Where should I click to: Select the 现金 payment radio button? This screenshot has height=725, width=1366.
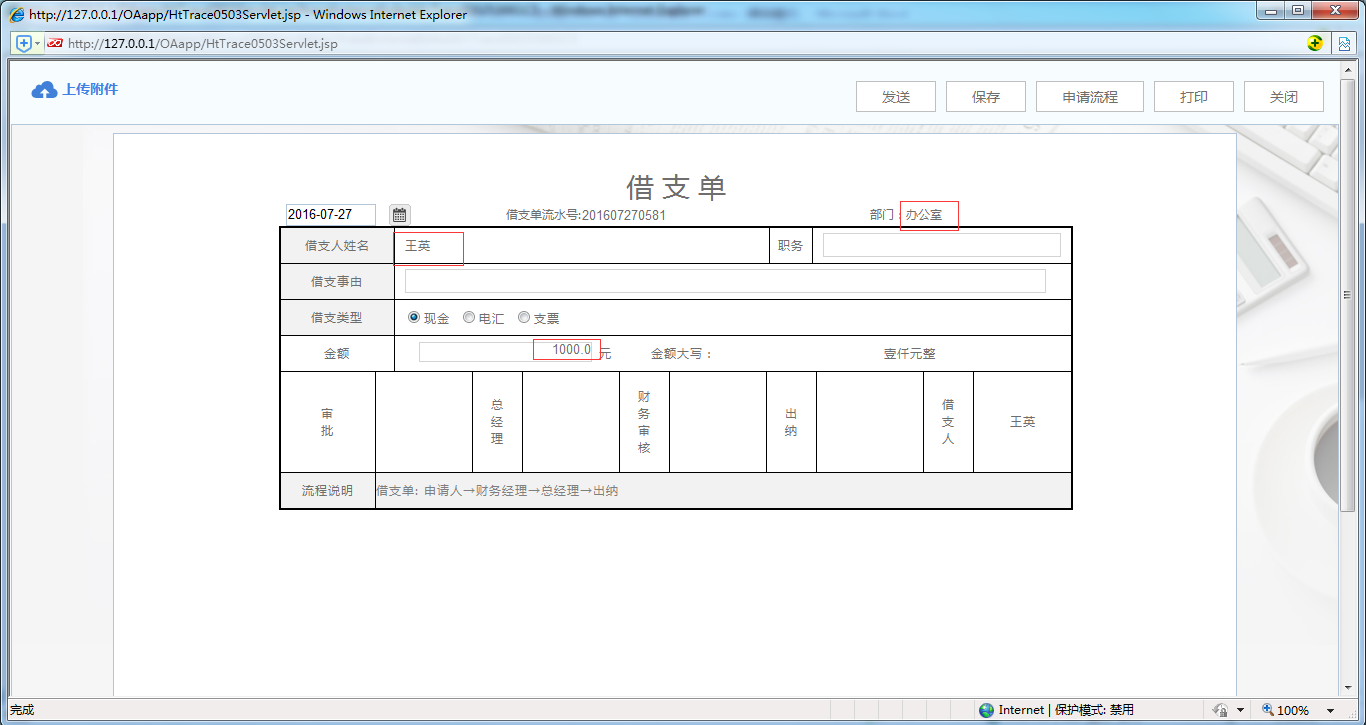point(413,317)
